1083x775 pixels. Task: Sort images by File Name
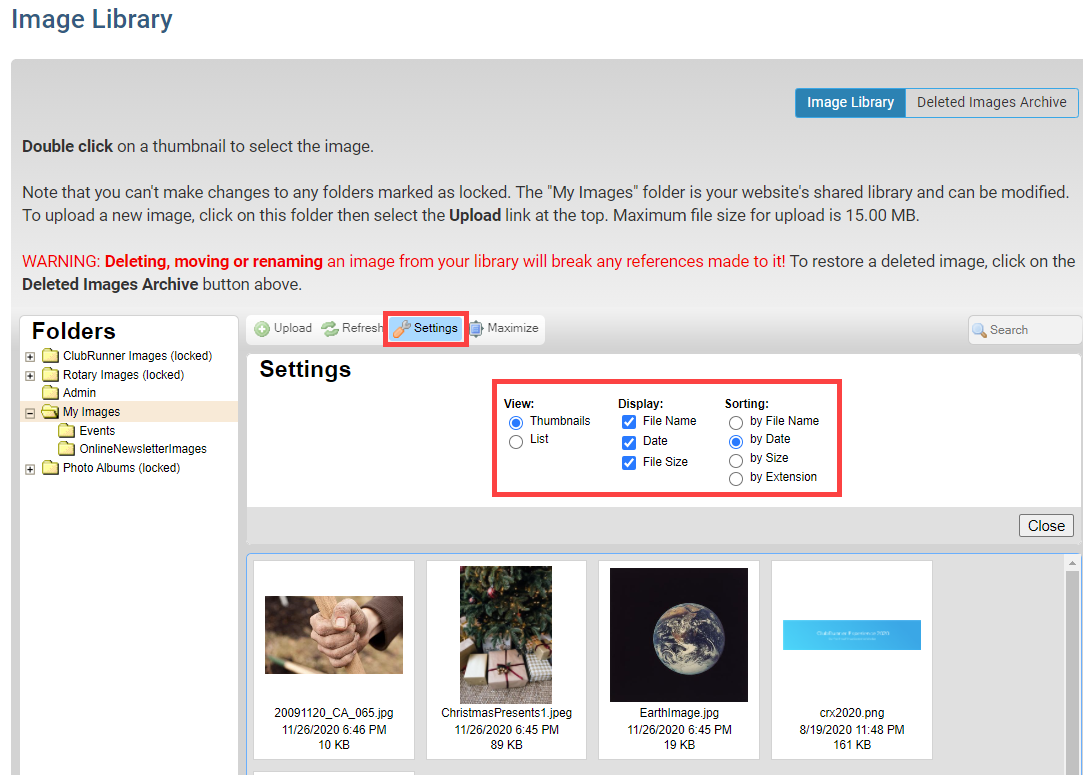tap(736, 422)
